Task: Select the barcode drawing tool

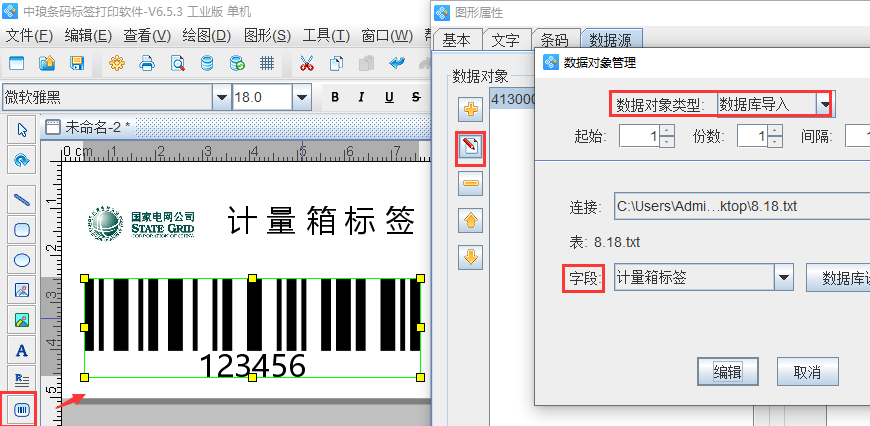Action: [x=21, y=409]
